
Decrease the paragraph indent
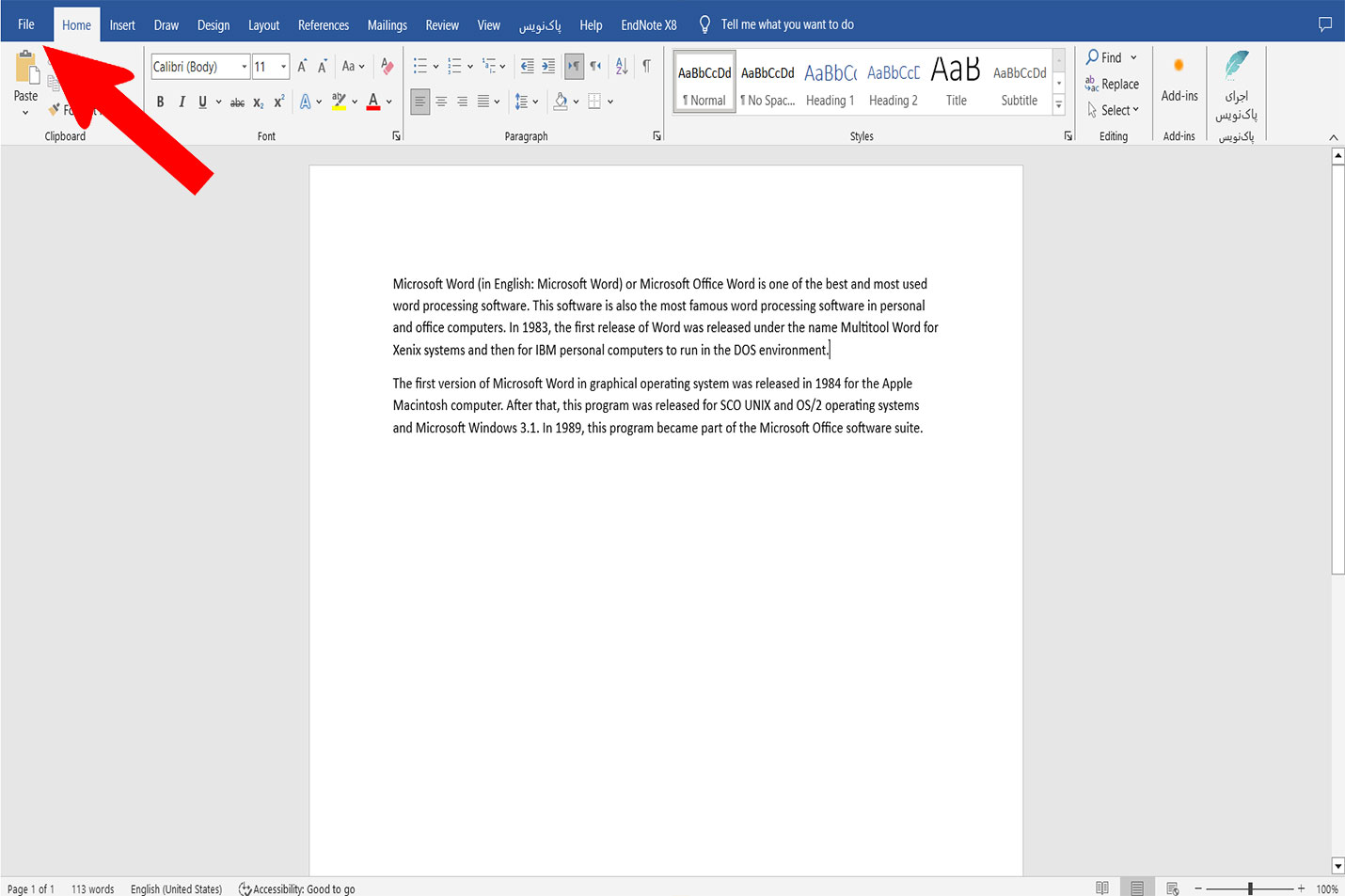527,67
